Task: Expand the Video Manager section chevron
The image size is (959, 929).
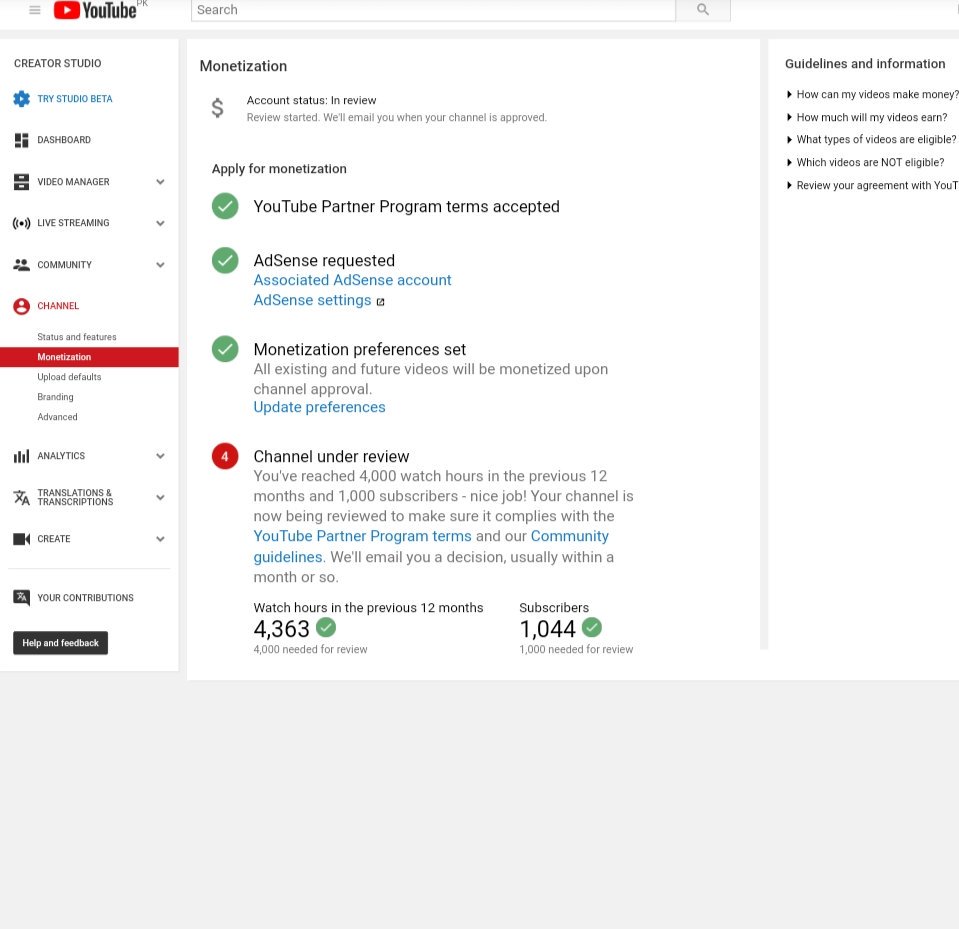Action: coord(160,182)
